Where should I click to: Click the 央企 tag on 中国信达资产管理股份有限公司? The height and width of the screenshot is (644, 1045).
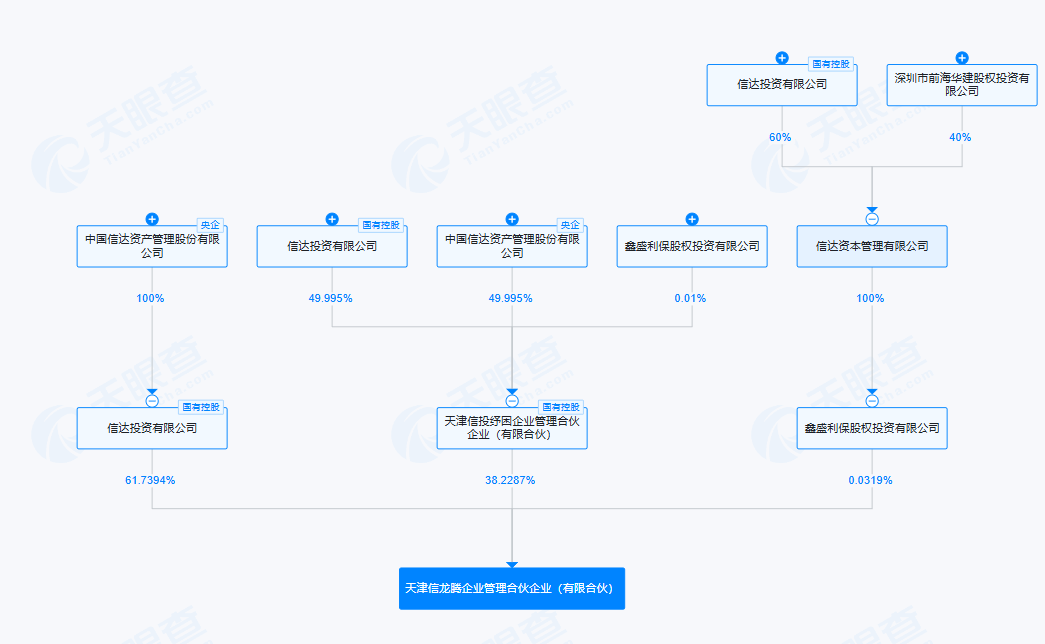210,226
